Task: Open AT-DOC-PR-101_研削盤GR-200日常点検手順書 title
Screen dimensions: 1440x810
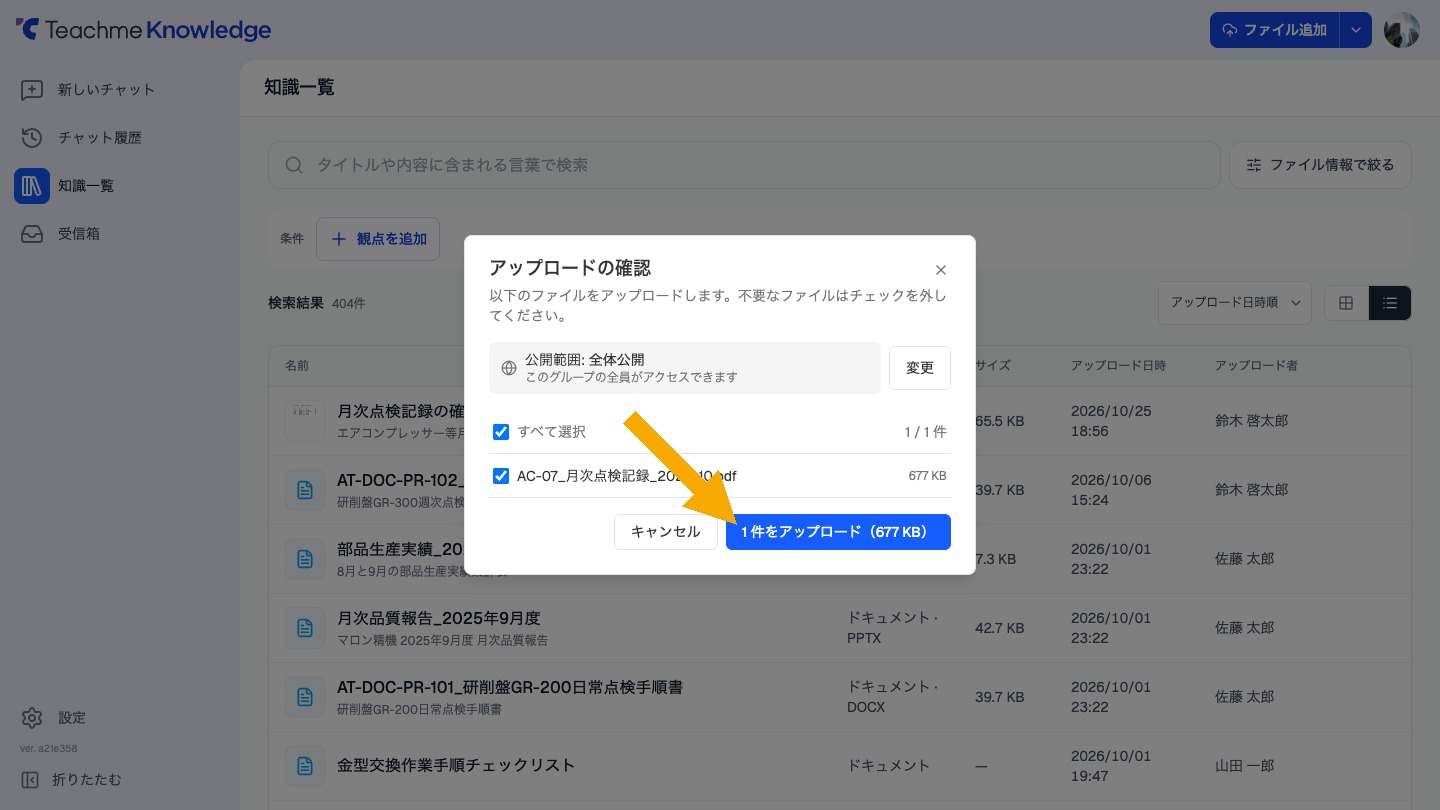Action: (x=510, y=687)
